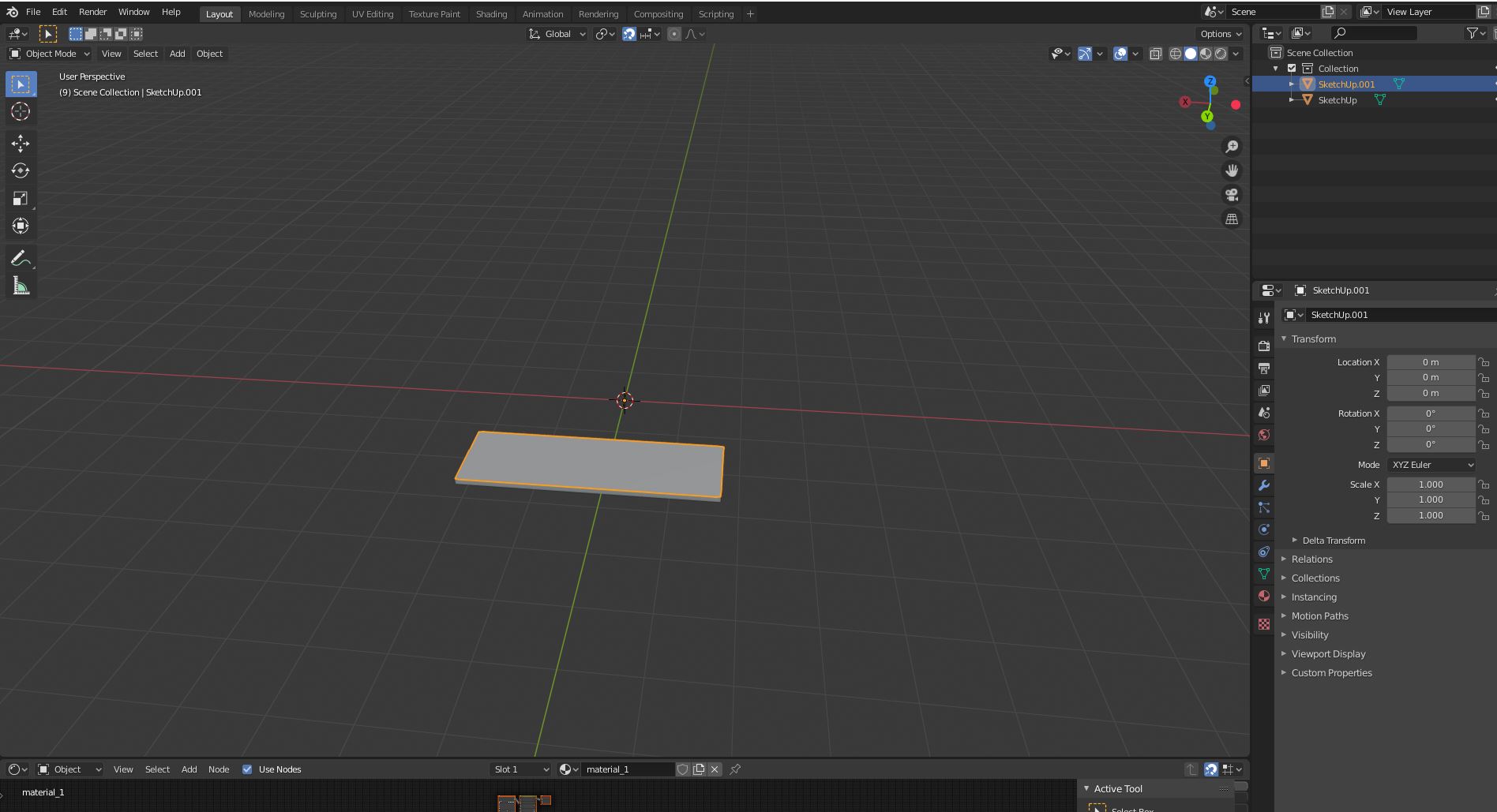
Task: Uncheck the Use Nodes checkbox
Action: coord(247,769)
